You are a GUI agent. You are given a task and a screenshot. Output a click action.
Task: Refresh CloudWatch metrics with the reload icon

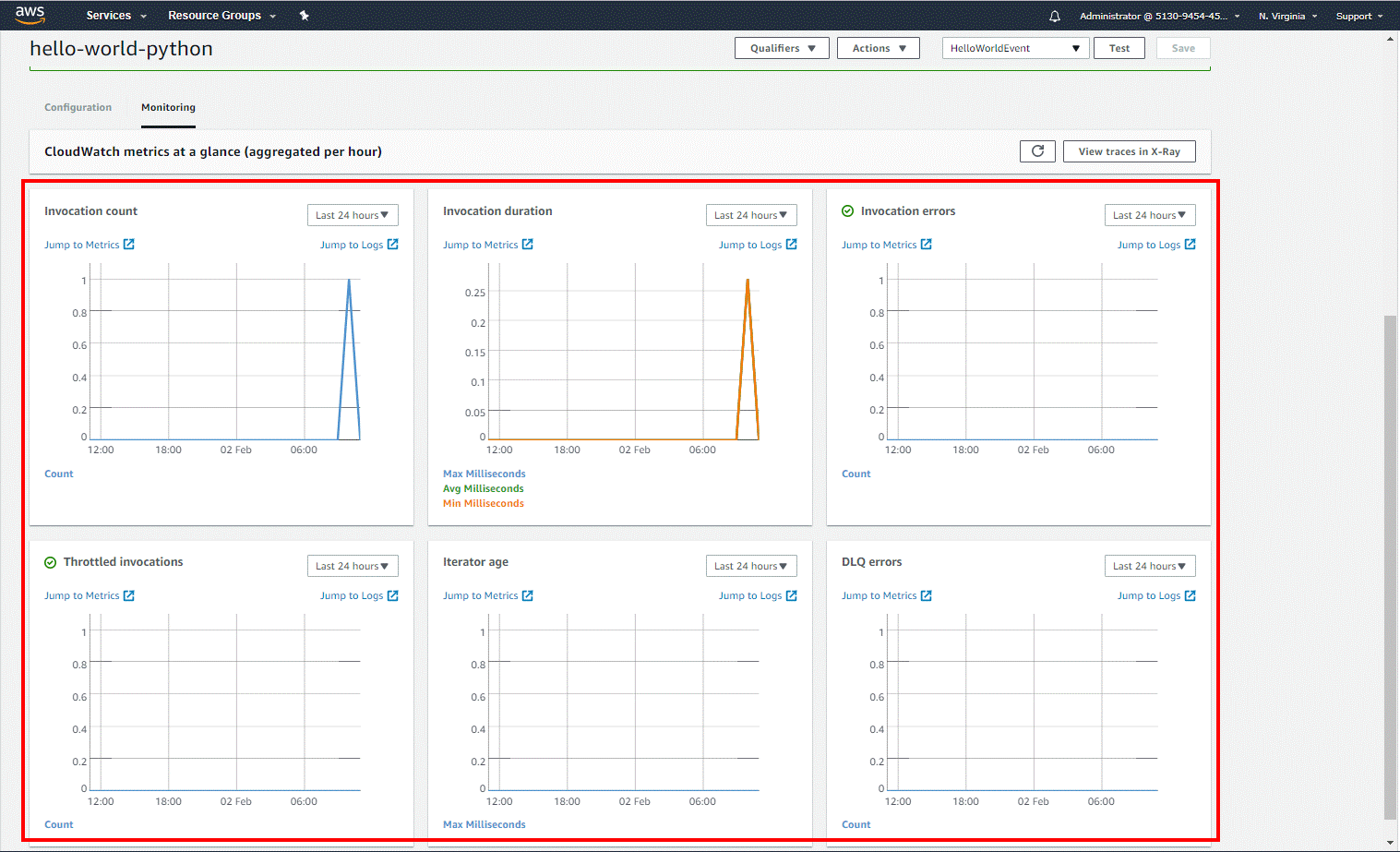(x=1037, y=151)
